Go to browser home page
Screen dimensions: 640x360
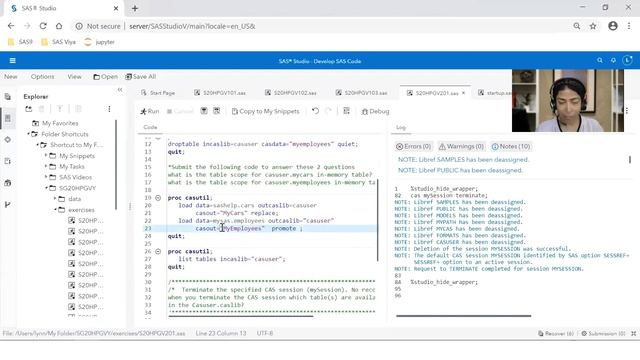[x=59, y=26]
